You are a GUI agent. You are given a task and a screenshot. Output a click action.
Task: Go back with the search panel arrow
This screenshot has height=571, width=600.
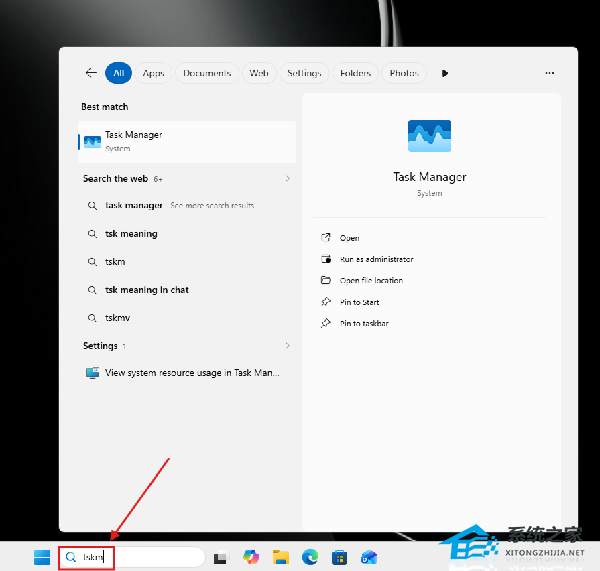click(91, 73)
